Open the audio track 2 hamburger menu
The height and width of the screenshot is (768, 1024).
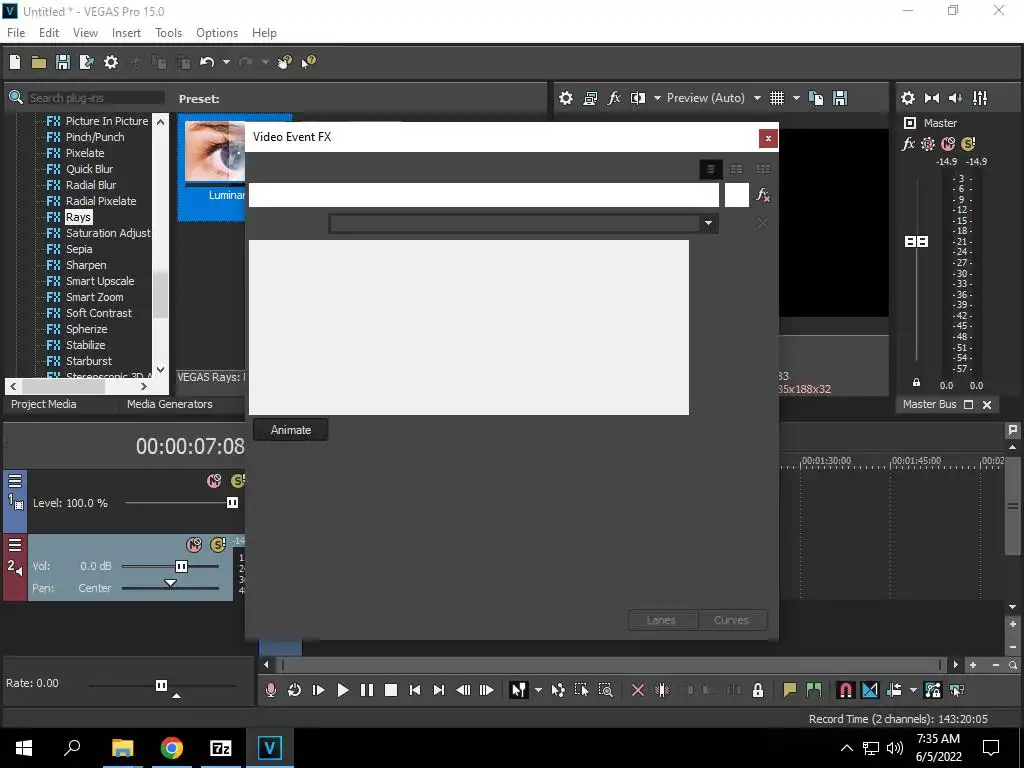click(x=15, y=545)
